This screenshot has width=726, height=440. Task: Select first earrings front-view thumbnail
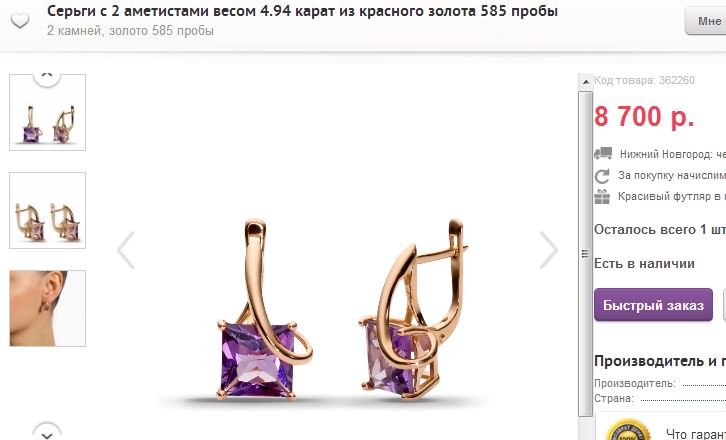(x=47, y=112)
